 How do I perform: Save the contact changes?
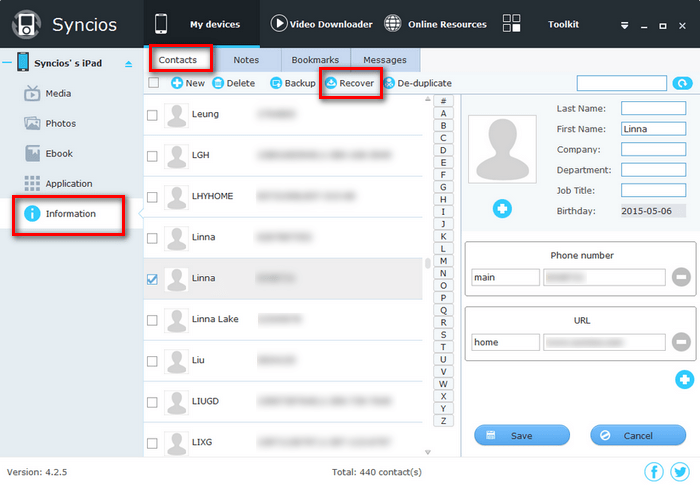click(x=521, y=435)
